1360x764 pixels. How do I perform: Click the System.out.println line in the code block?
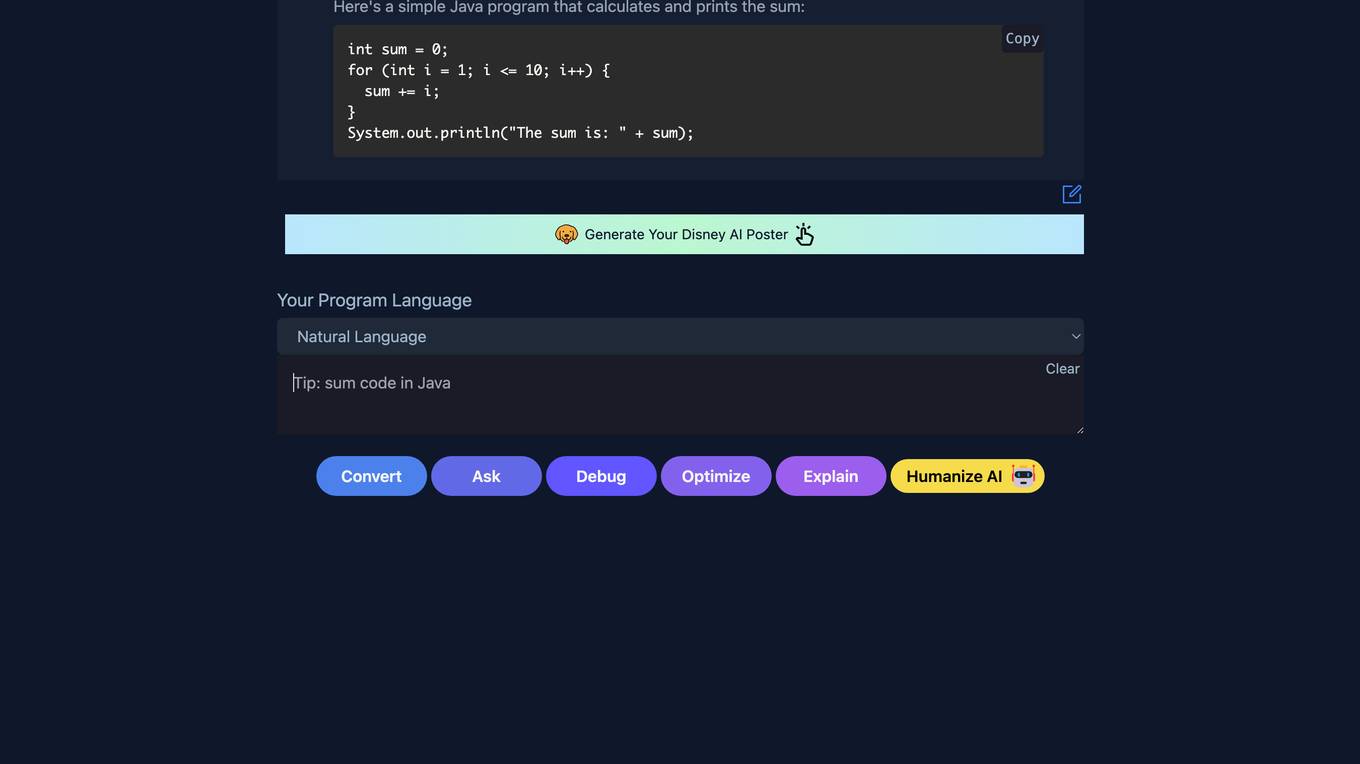click(x=520, y=133)
